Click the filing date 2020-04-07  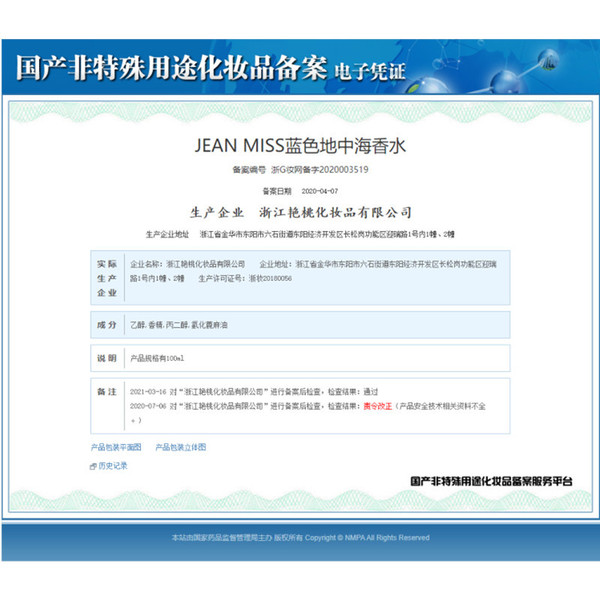320,191
